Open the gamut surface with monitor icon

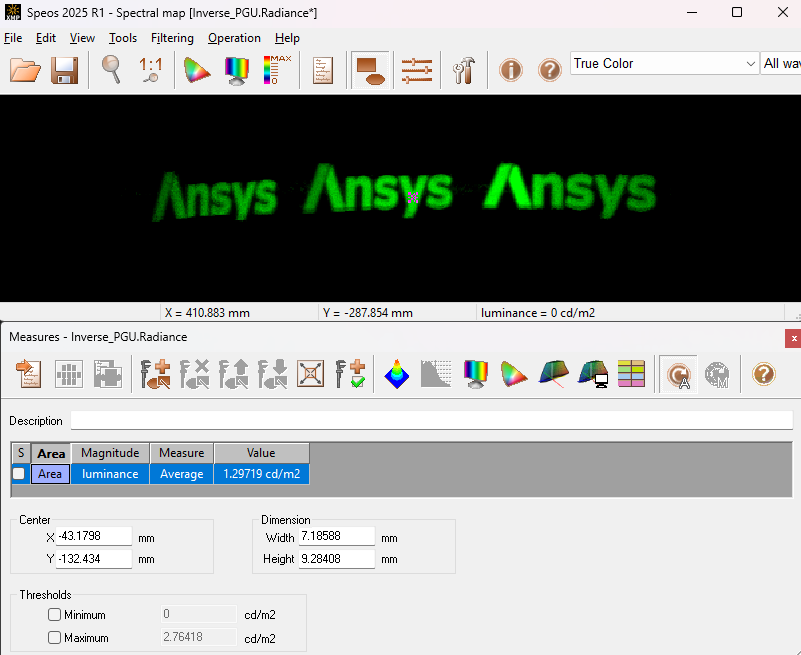pyautogui.click(x=593, y=374)
